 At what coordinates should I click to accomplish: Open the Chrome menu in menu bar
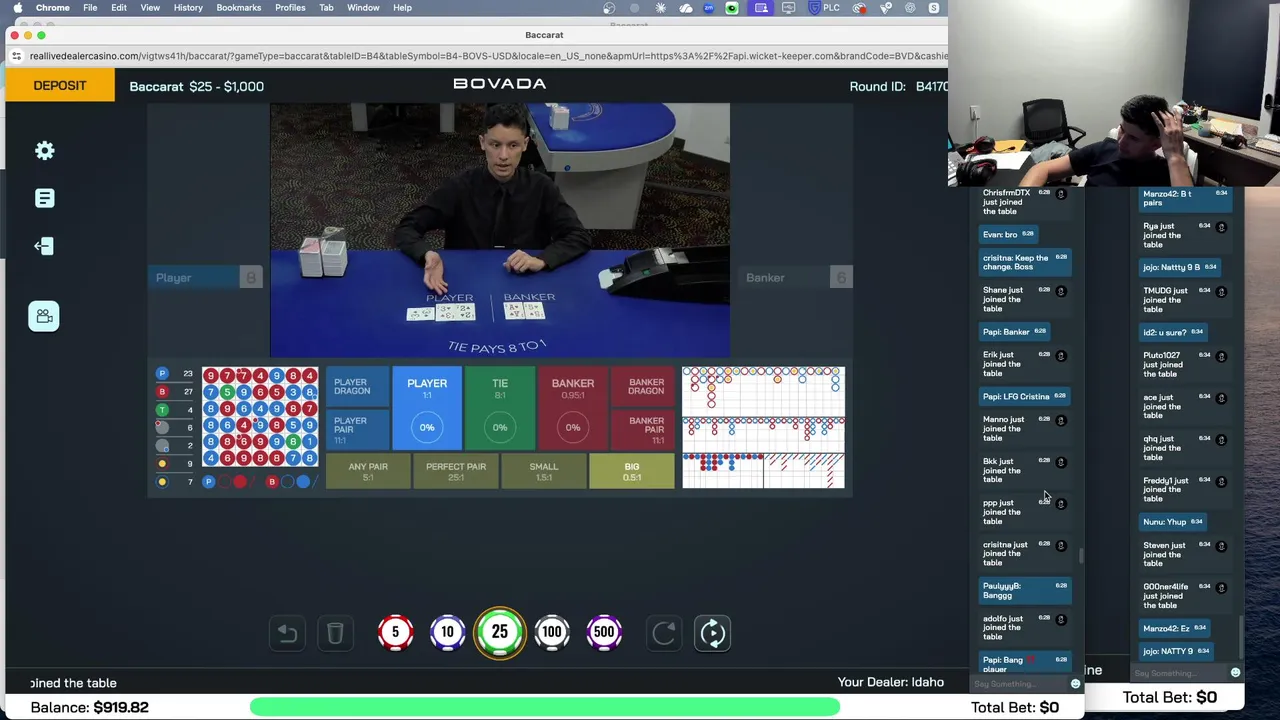53,7
